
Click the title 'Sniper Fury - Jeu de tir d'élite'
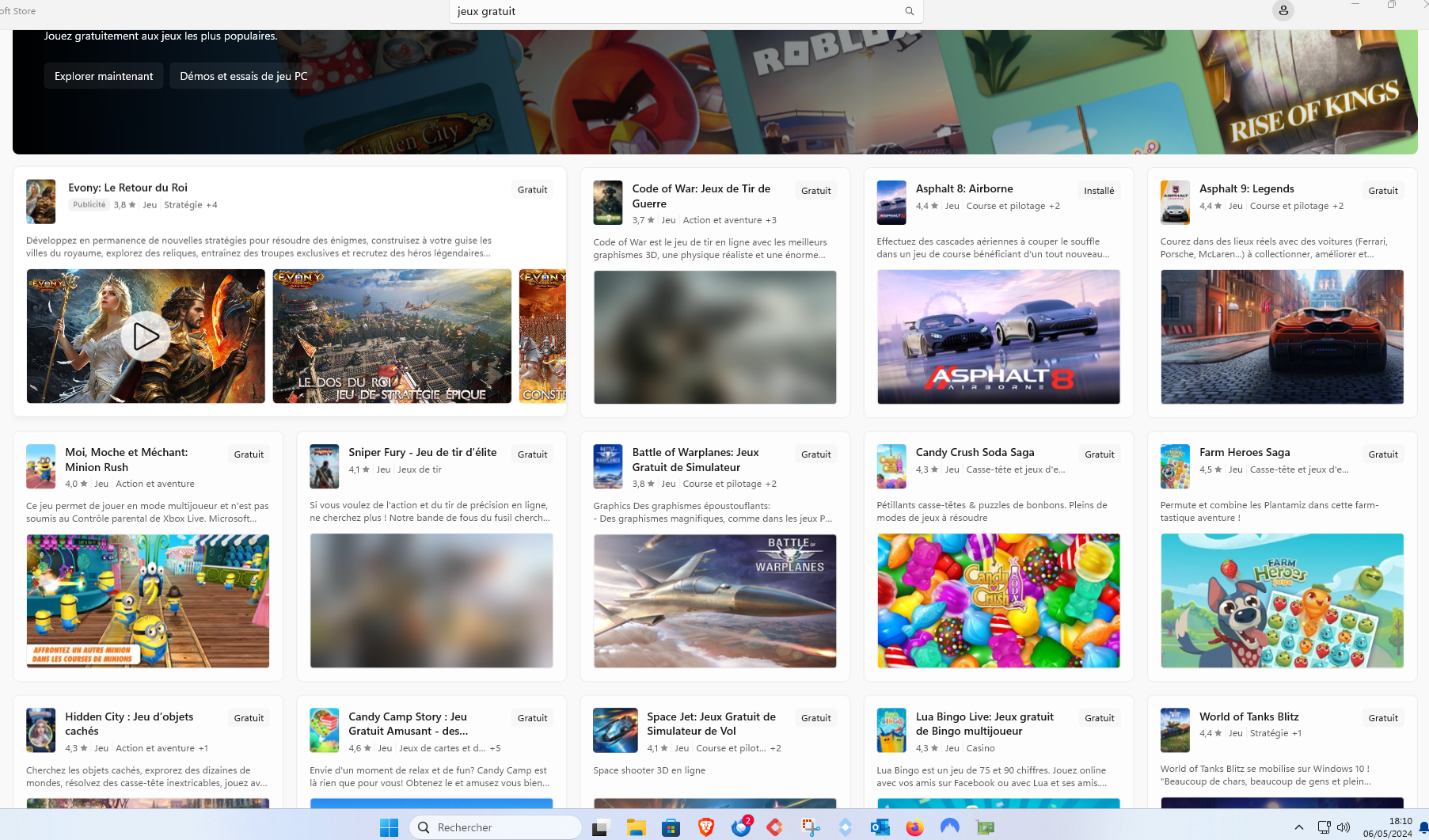pos(423,452)
